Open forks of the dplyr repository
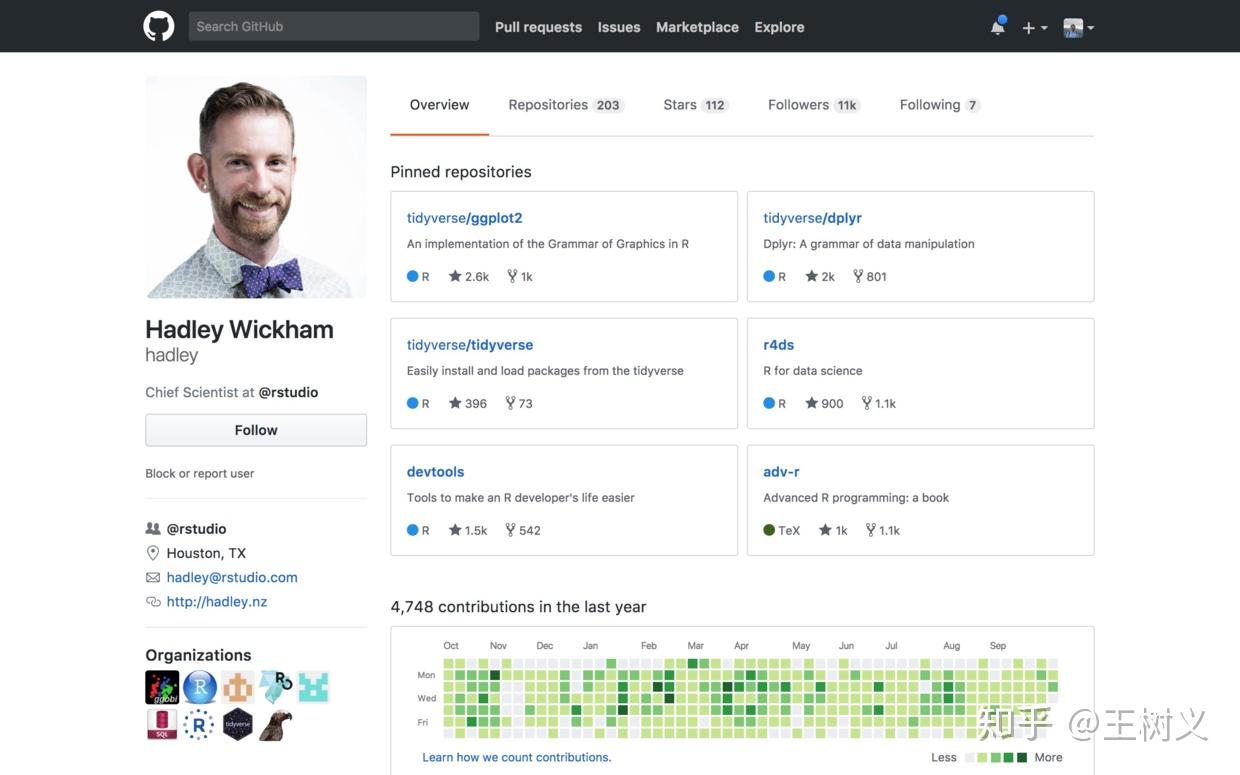Viewport: 1240px width, 775px height. 870,276
